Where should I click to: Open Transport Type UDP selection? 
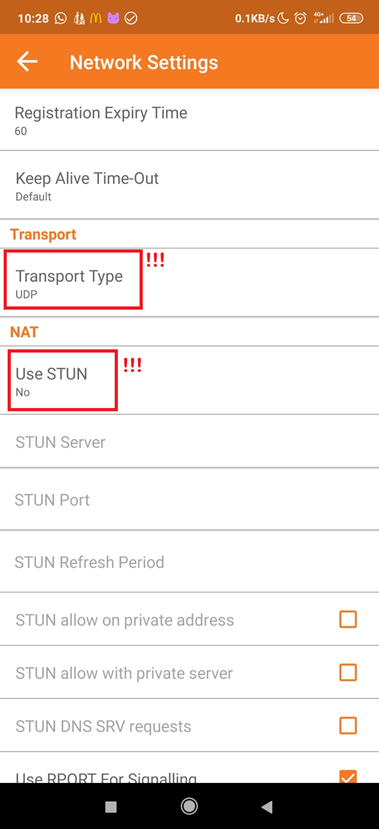coord(189,283)
